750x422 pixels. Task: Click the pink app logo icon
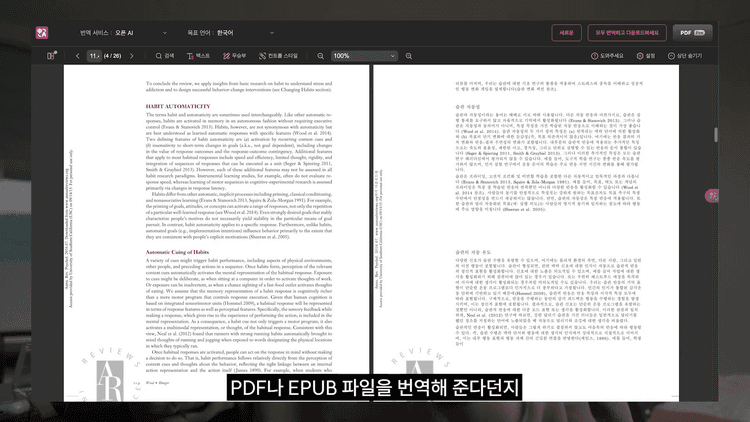coord(43,32)
